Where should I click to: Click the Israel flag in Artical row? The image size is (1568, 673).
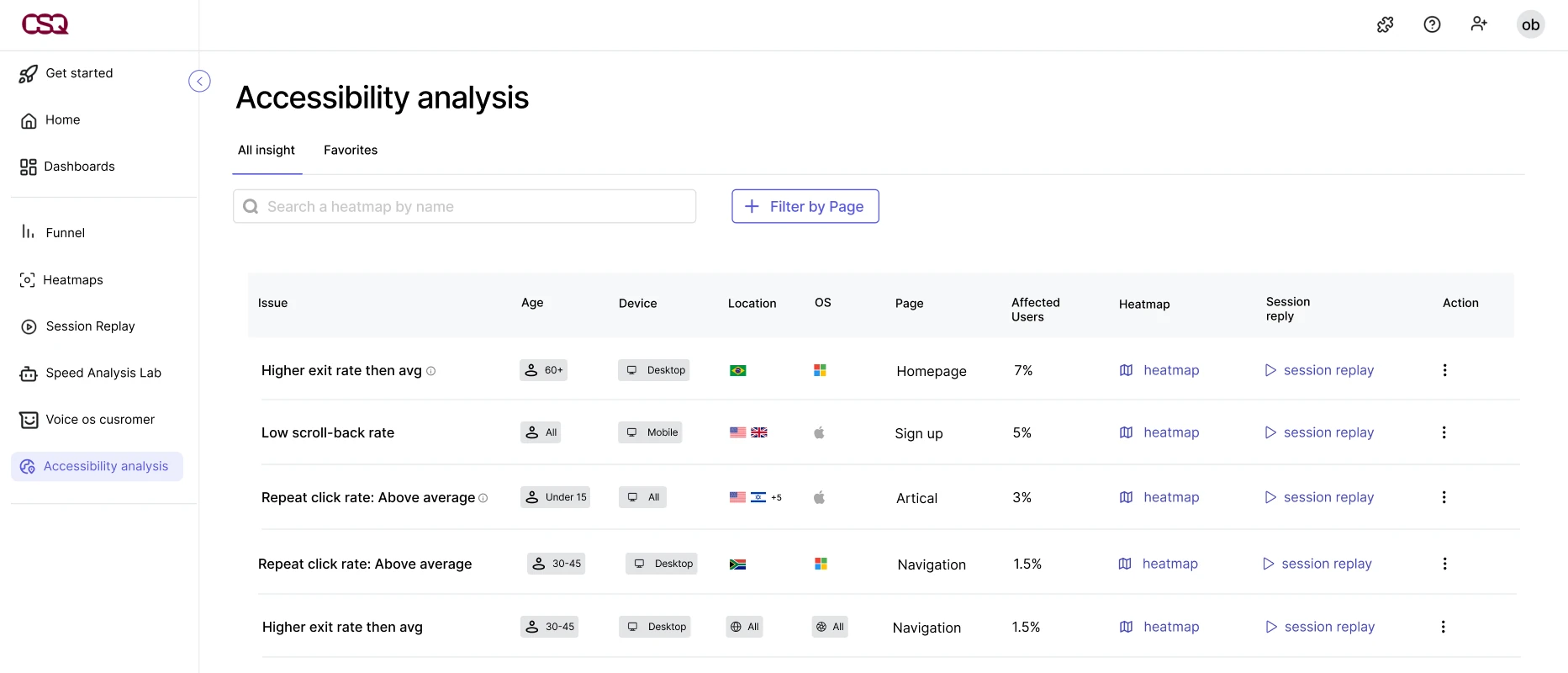pyautogui.click(x=758, y=497)
